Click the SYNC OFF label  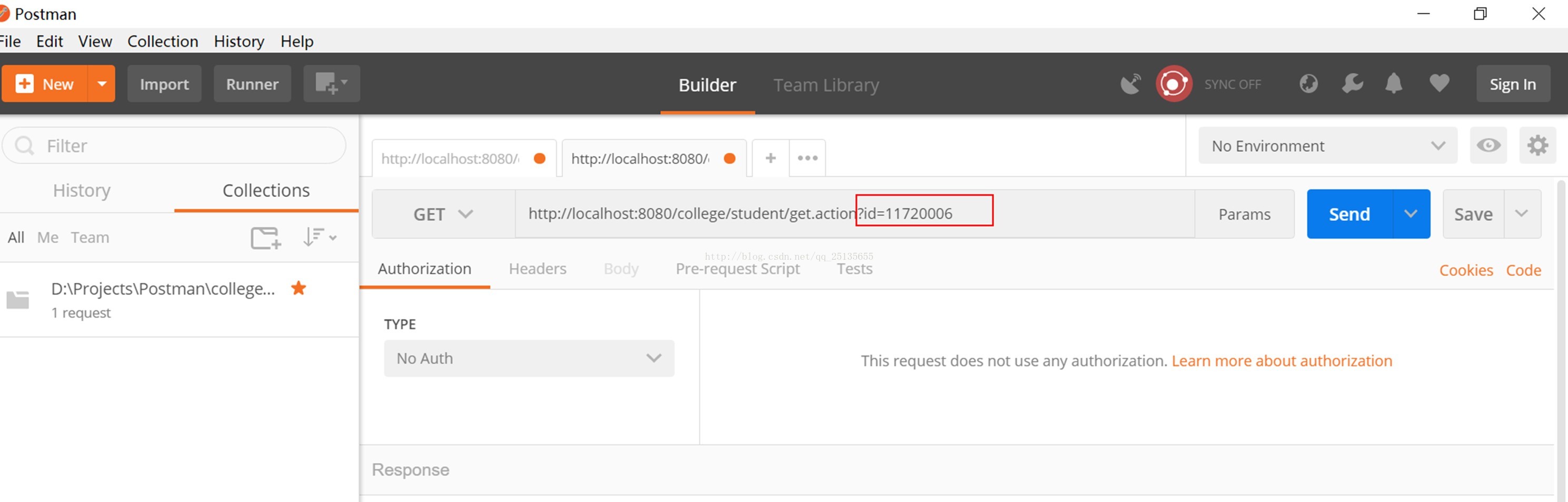click(x=1232, y=84)
